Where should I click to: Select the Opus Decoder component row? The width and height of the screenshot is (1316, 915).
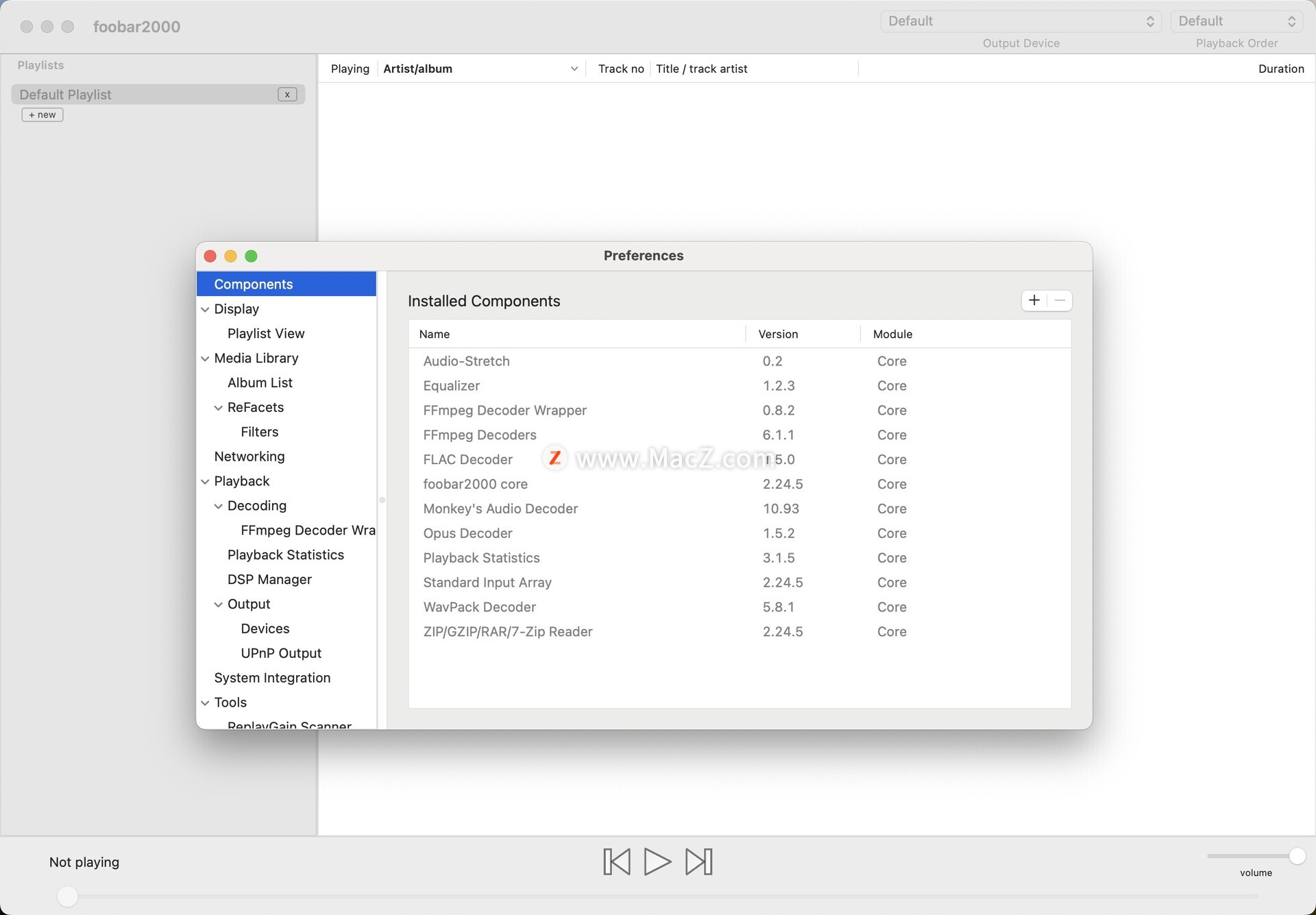(740, 533)
